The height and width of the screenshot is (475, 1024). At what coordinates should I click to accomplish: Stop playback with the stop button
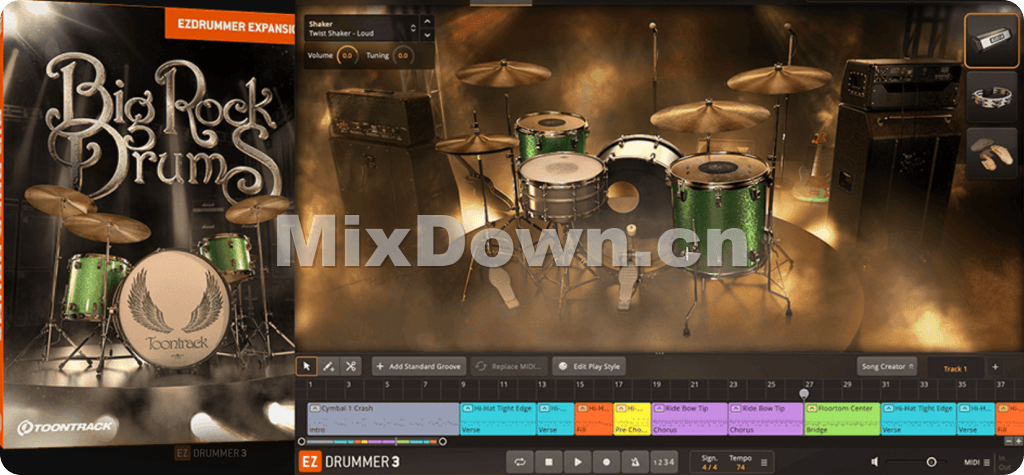[549, 462]
